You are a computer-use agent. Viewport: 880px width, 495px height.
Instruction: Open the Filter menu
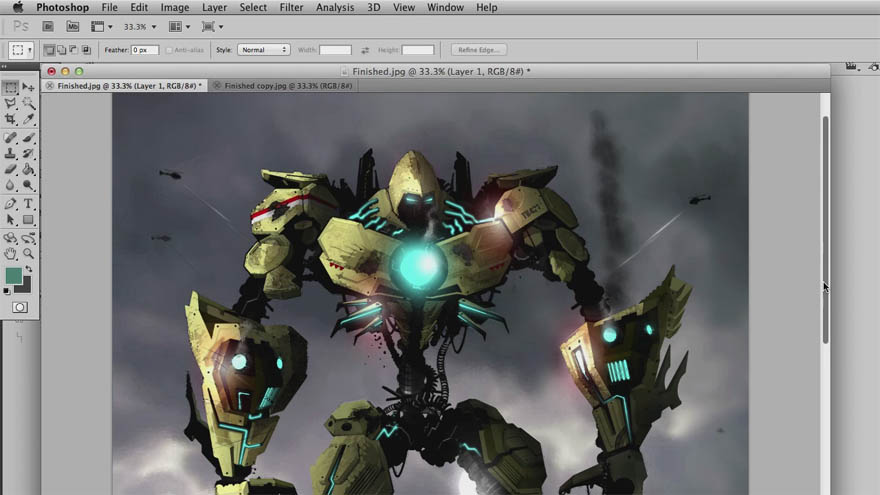(291, 7)
